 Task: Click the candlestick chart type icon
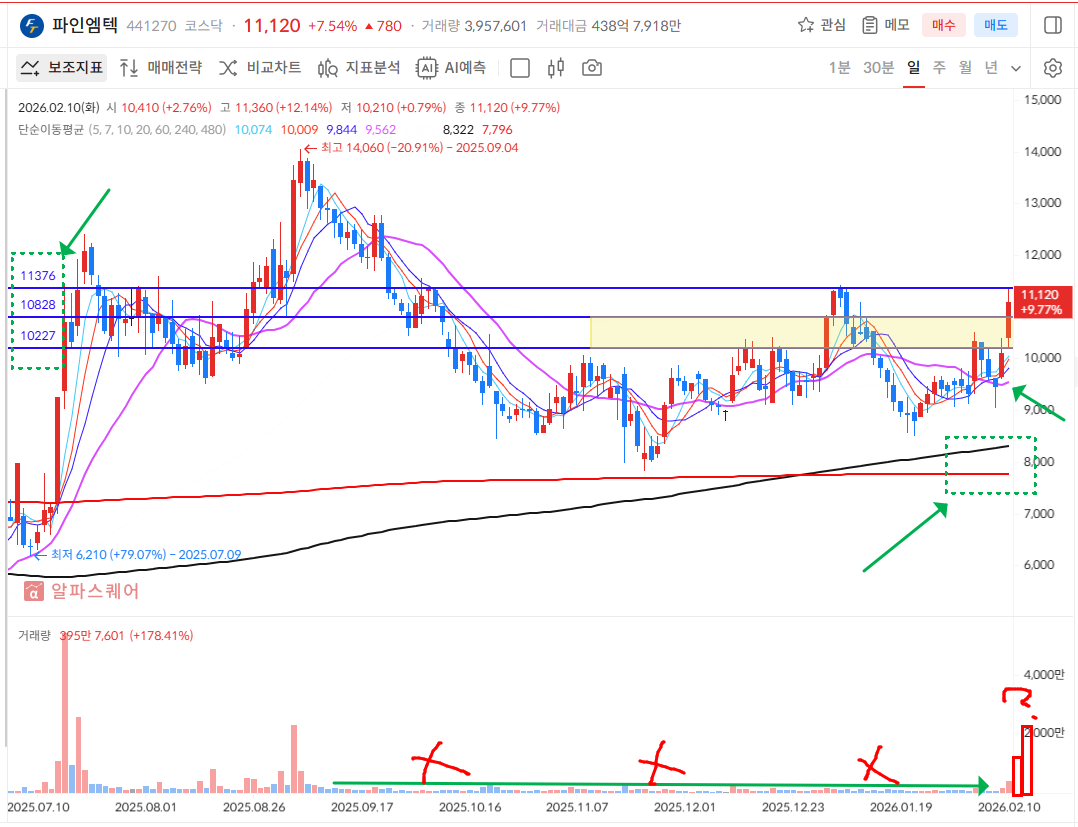556,68
